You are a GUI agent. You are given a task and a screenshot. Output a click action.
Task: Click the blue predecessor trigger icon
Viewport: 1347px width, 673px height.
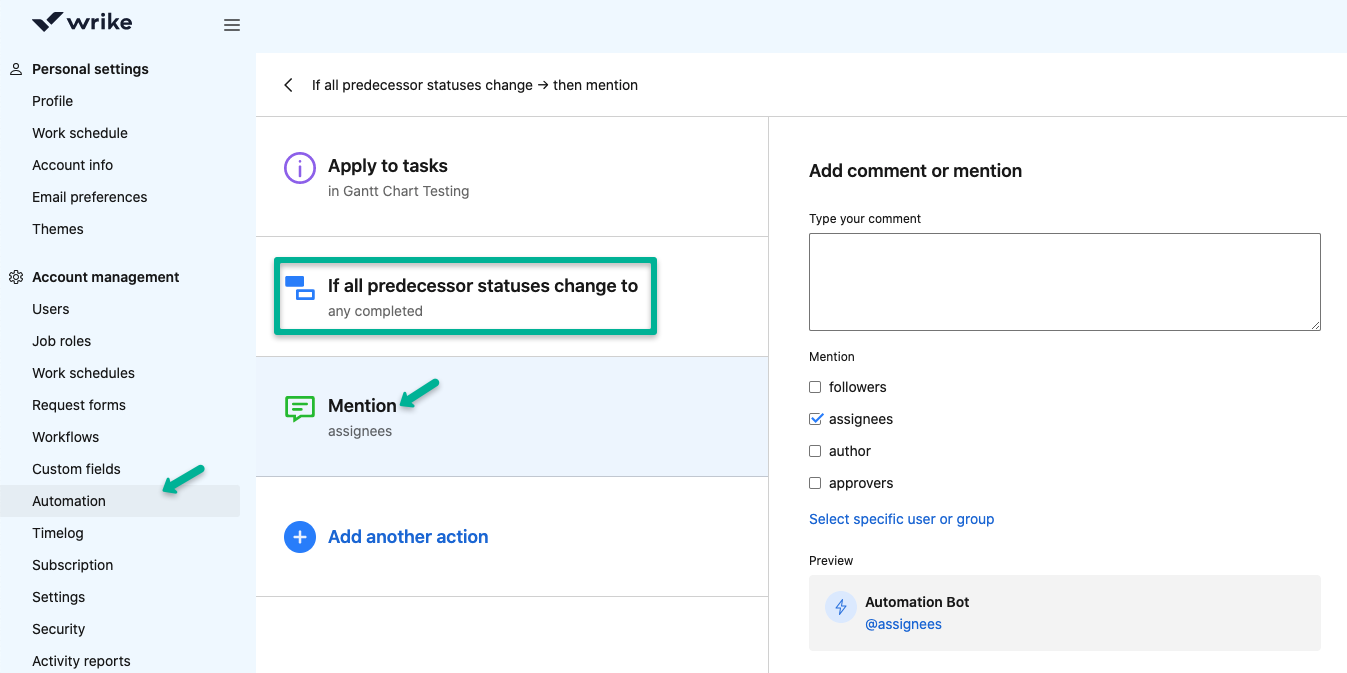(299, 288)
